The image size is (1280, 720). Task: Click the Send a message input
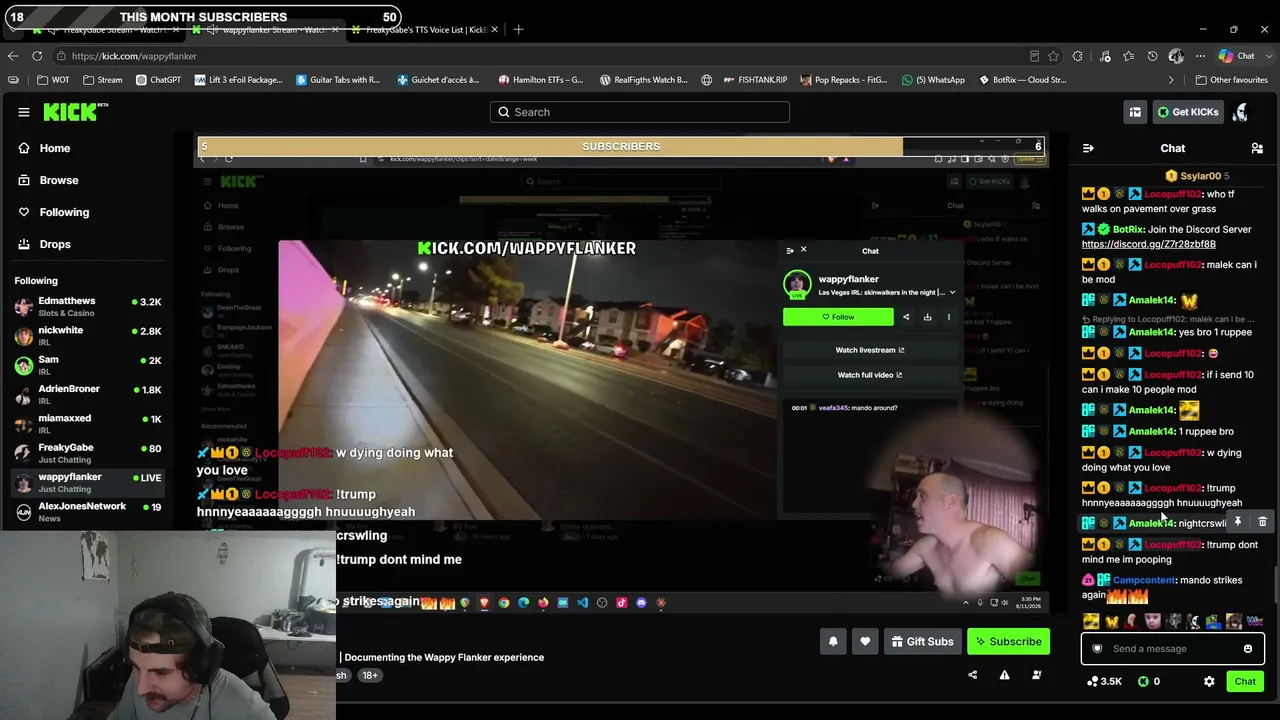[x=1172, y=649]
